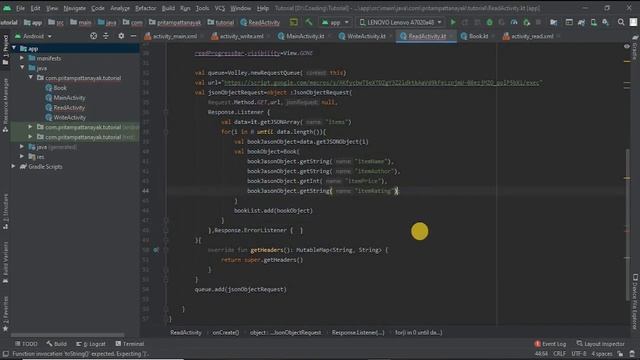Fold the getHeaders function block
Screen dimensions: 640x360
coord(166,250)
